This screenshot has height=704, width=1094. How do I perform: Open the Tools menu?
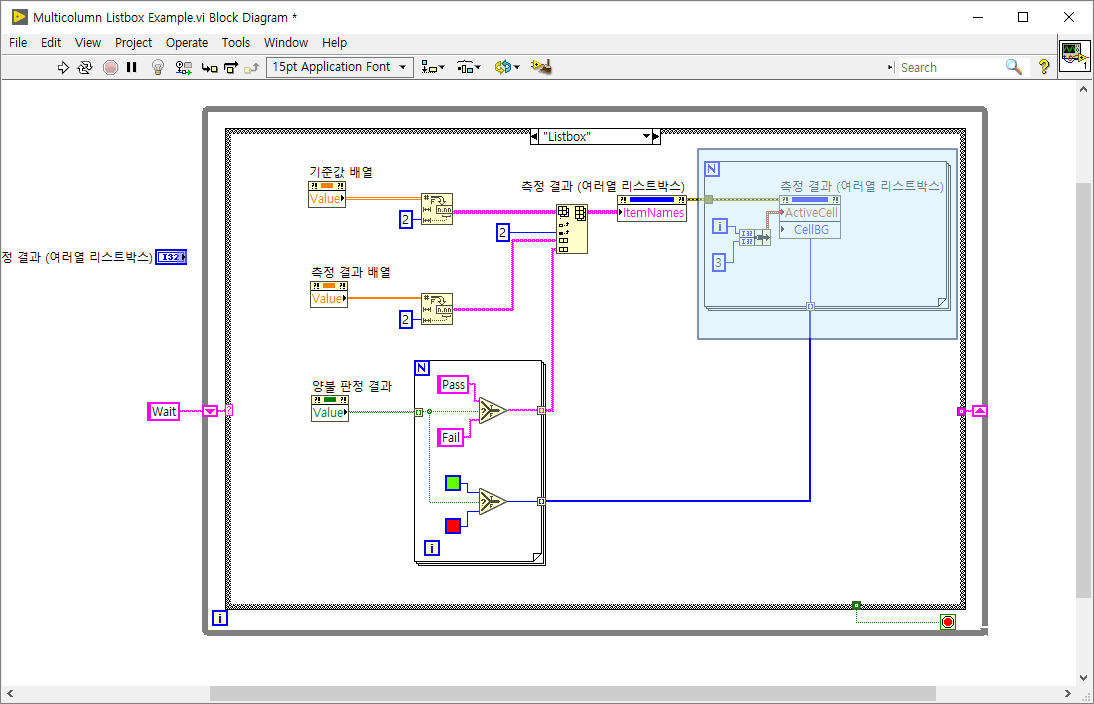pos(236,43)
